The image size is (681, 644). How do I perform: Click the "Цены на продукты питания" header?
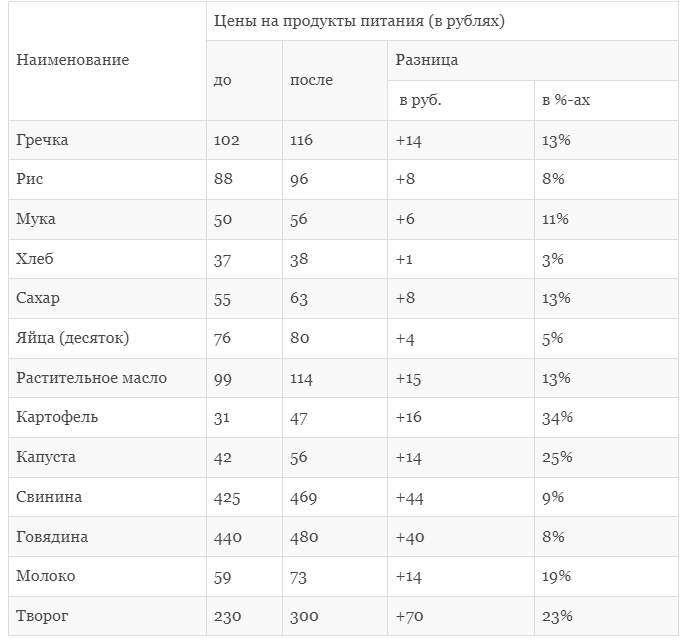coord(359,21)
